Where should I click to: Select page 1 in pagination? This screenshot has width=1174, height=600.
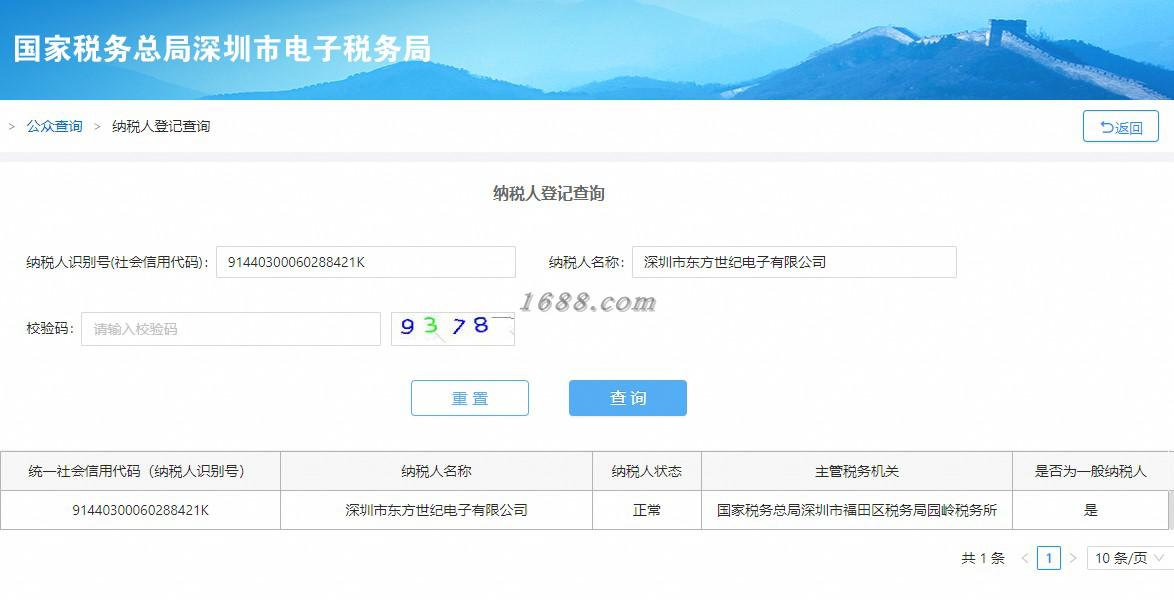click(x=1049, y=558)
